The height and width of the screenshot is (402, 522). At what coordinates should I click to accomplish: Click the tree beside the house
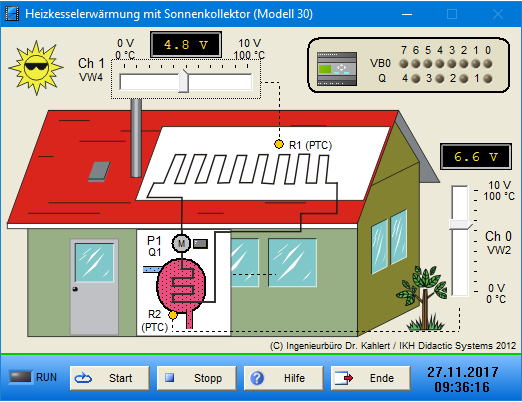coord(423,298)
